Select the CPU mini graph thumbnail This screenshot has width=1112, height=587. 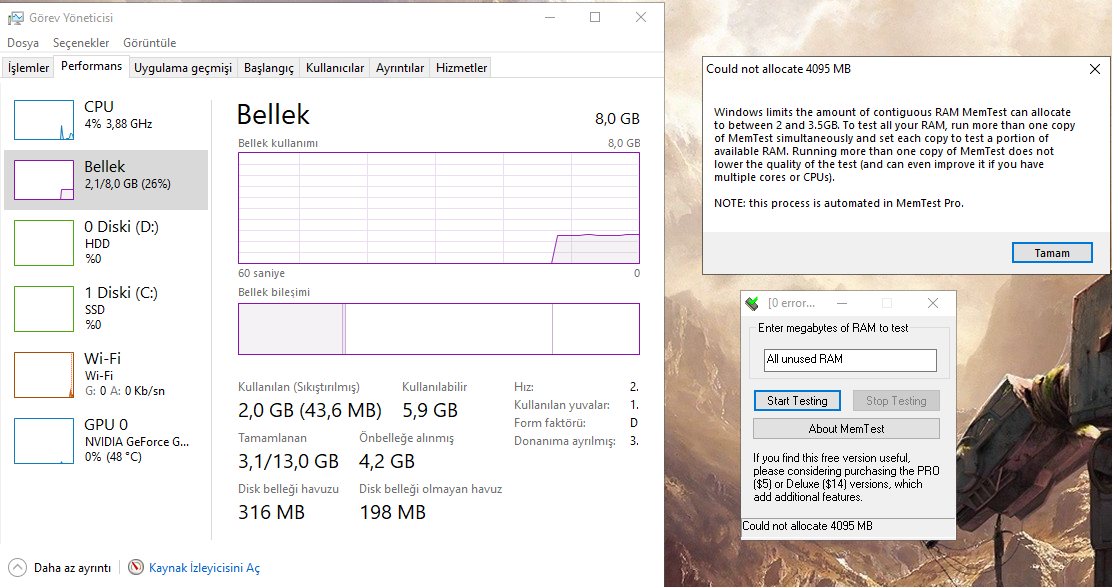click(x=44, y=120)
